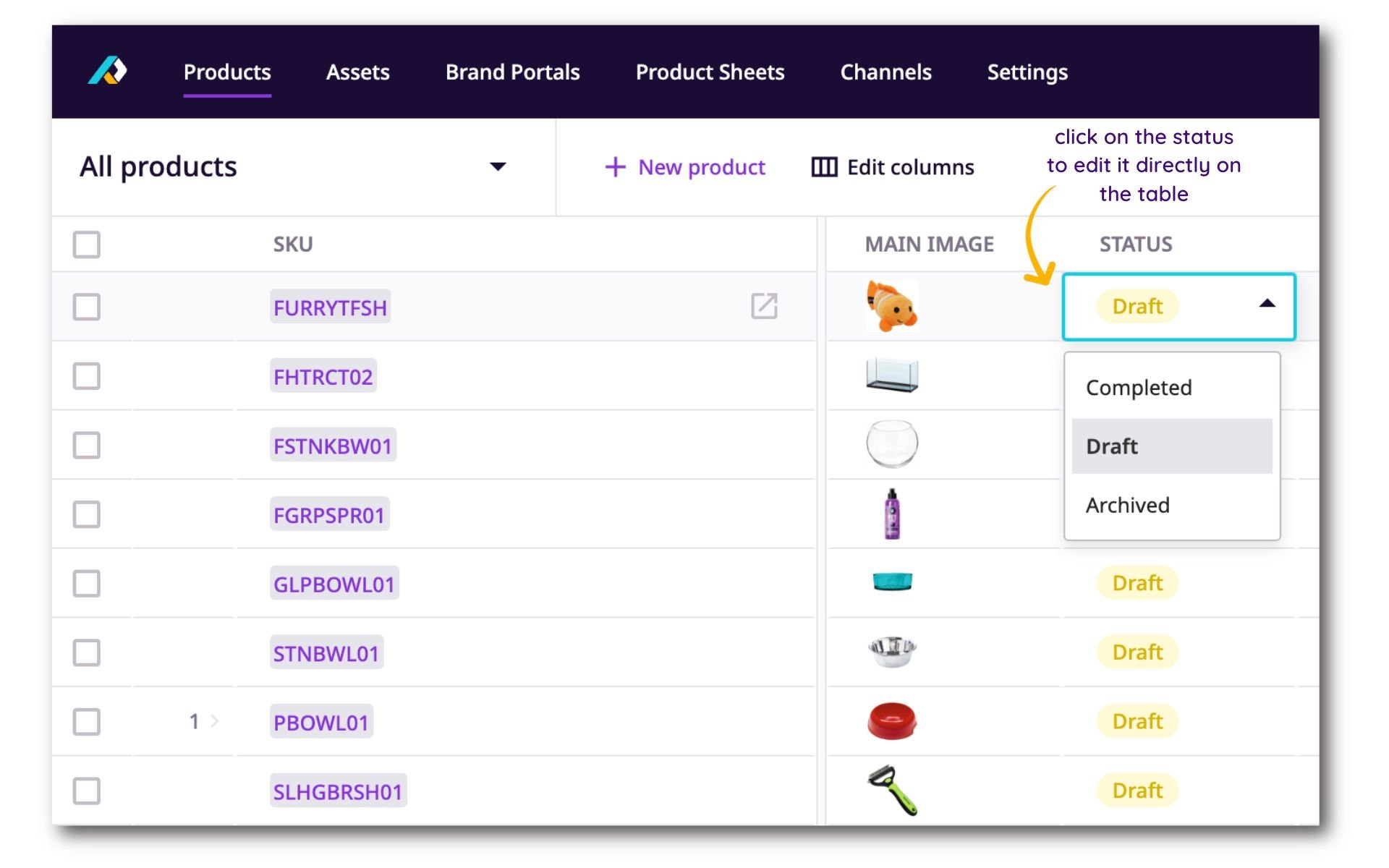Check the checkbox for FURRYTFSH row
This screenshot has width=1389, height=868.
[86, 307]
